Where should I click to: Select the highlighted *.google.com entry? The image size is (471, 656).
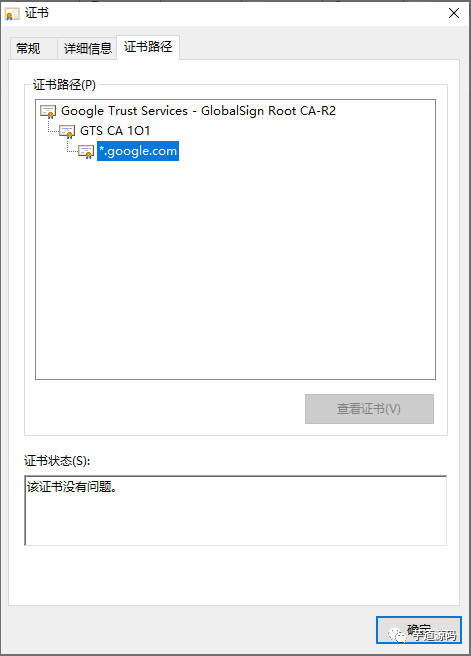coord(138,151)
